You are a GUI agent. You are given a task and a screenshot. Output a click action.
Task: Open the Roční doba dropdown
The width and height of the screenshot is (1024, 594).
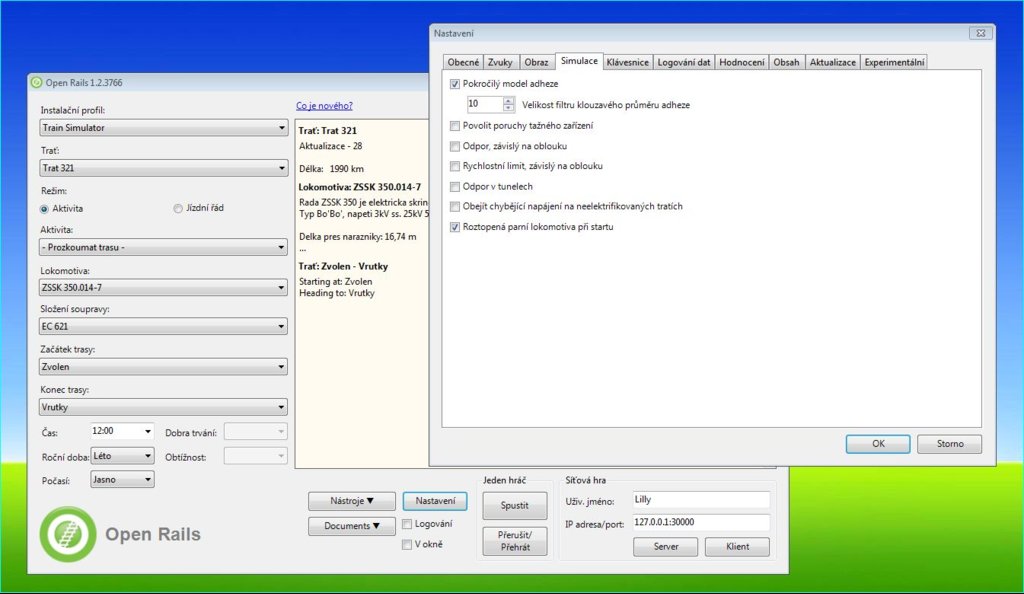[x=122, y=456]
